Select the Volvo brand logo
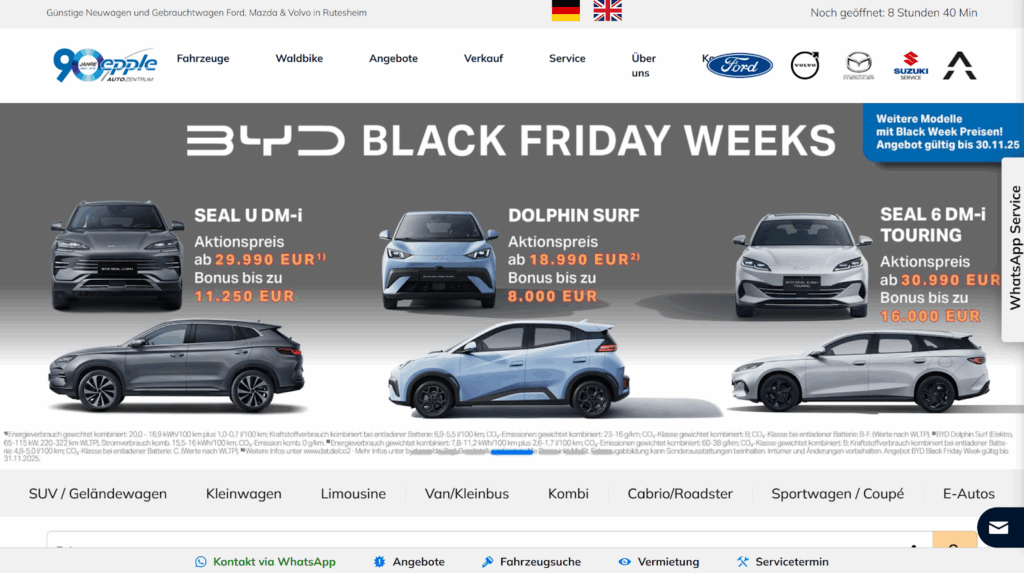 pyautogui.click(x=805, y=65)
